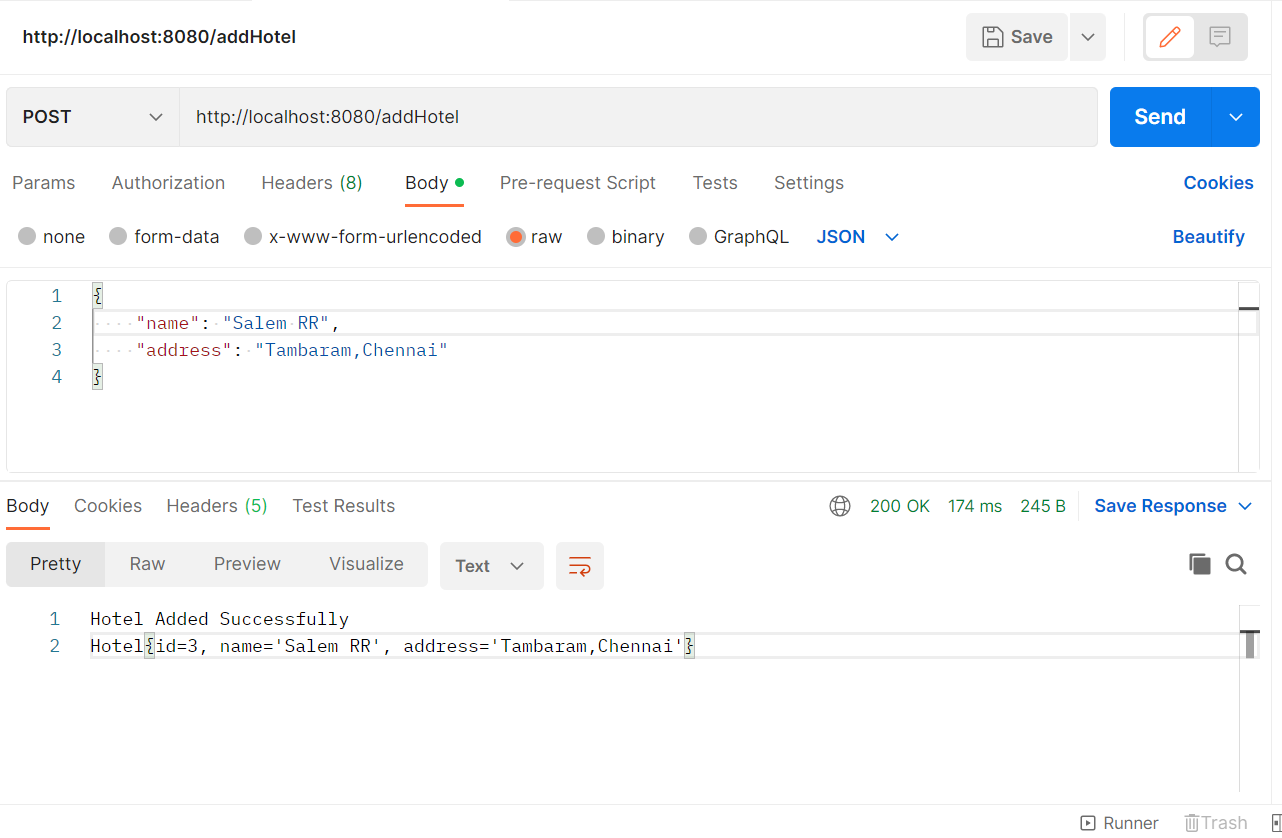Toggle line wrapping in the response viewer

[x=580, y=565]
